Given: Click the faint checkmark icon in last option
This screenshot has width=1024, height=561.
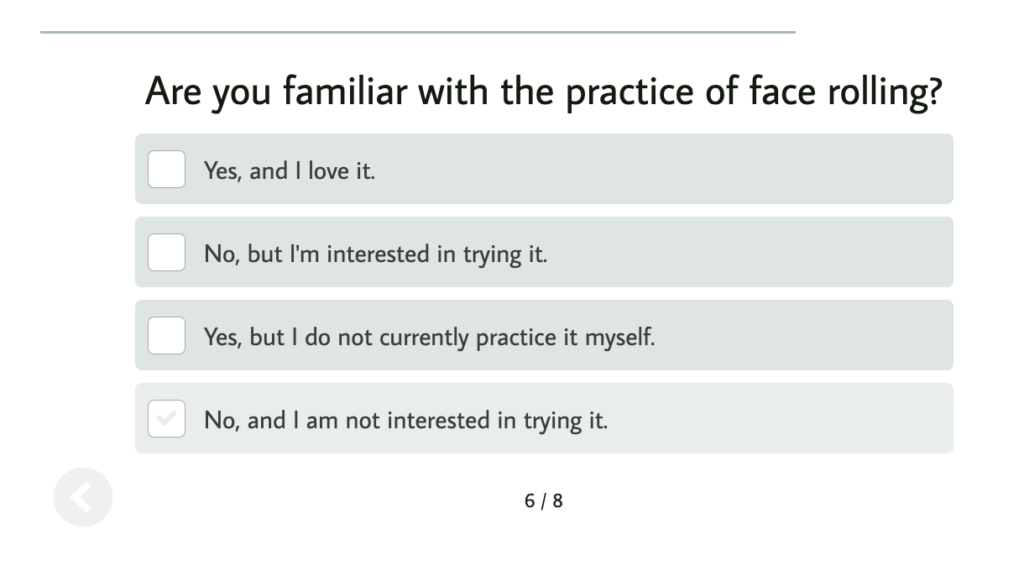Looking at the screenshot, I should (167, 417).
